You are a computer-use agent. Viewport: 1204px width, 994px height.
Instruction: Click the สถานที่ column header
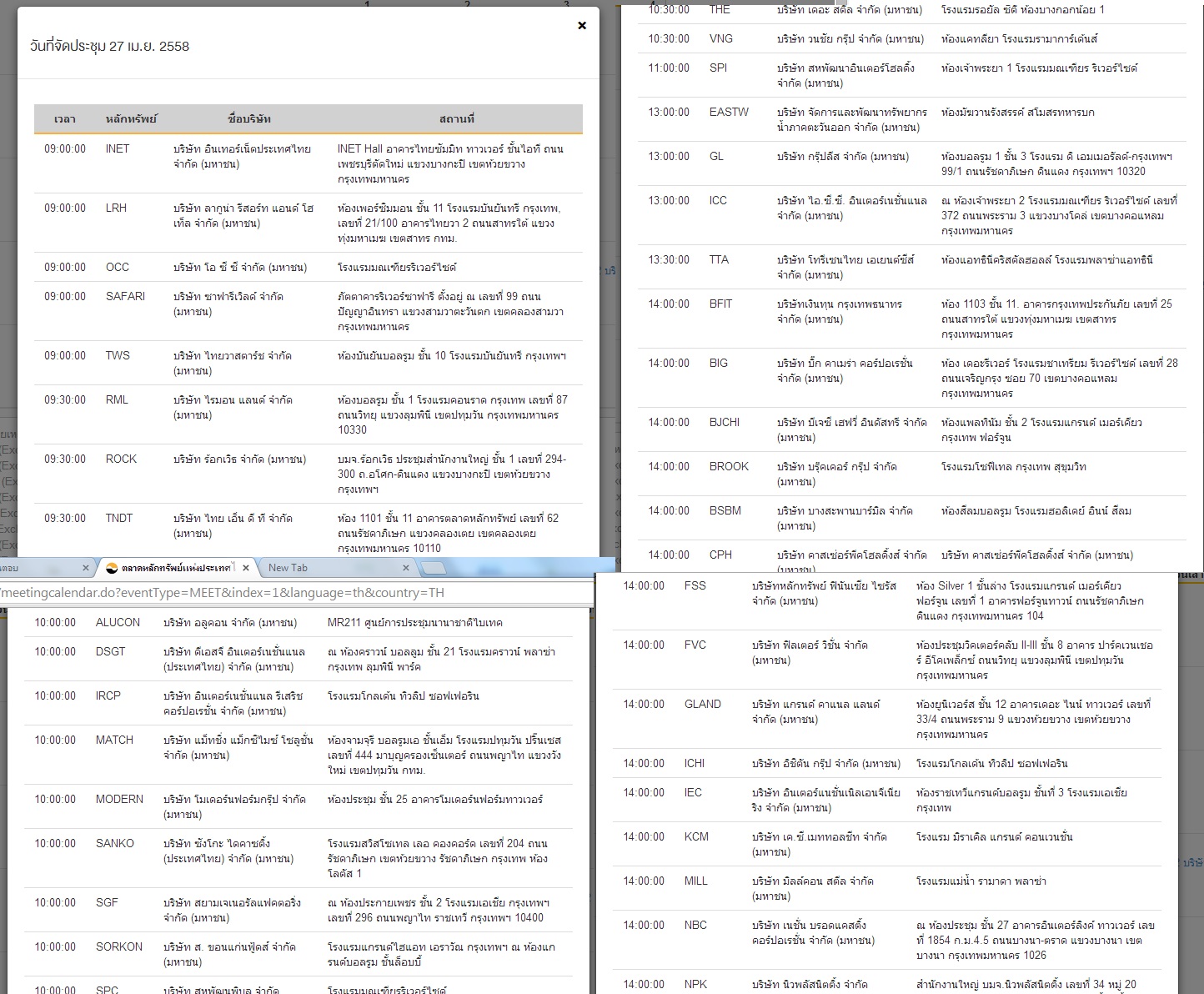tap(457, 119)
